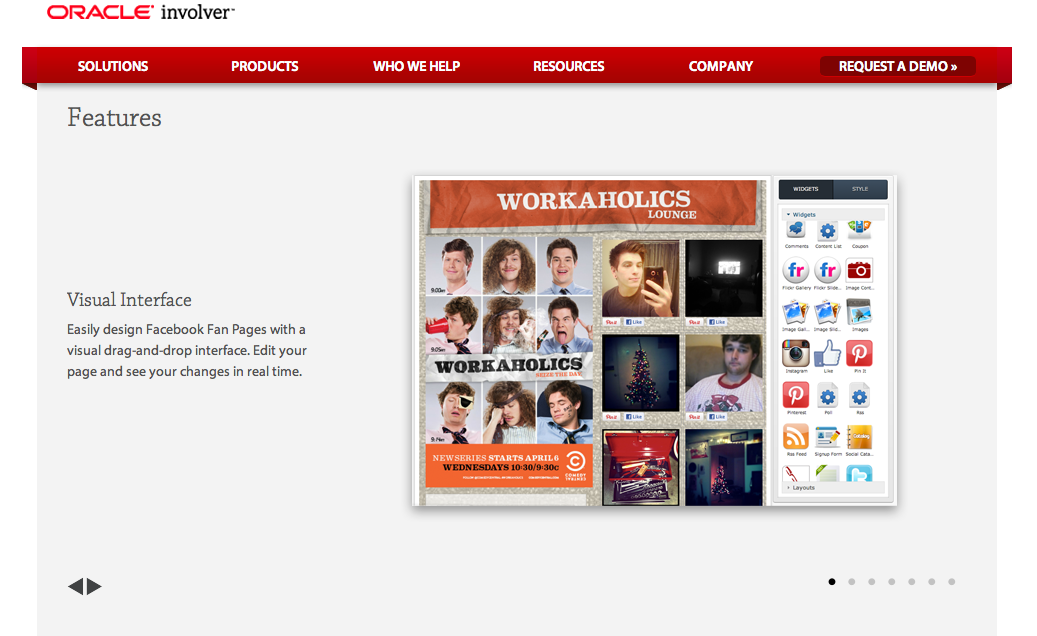The height and width of the screenshot is (636, 1037).
Task: Click the Oracle Involver logo
Action: 140,12
